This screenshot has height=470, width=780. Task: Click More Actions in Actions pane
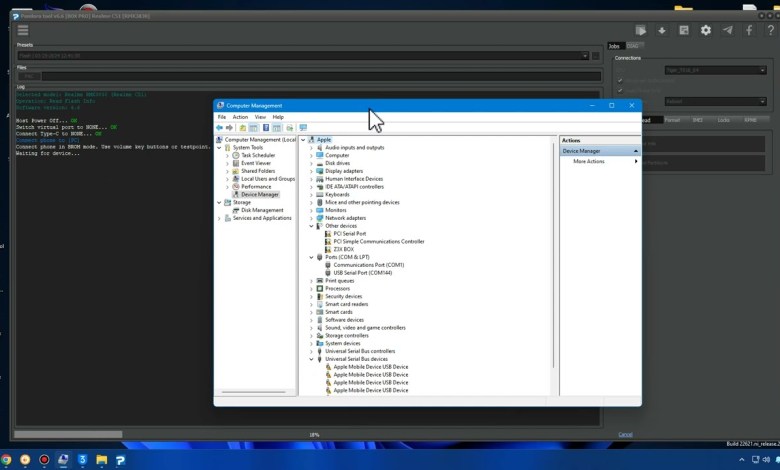(588, 161)
